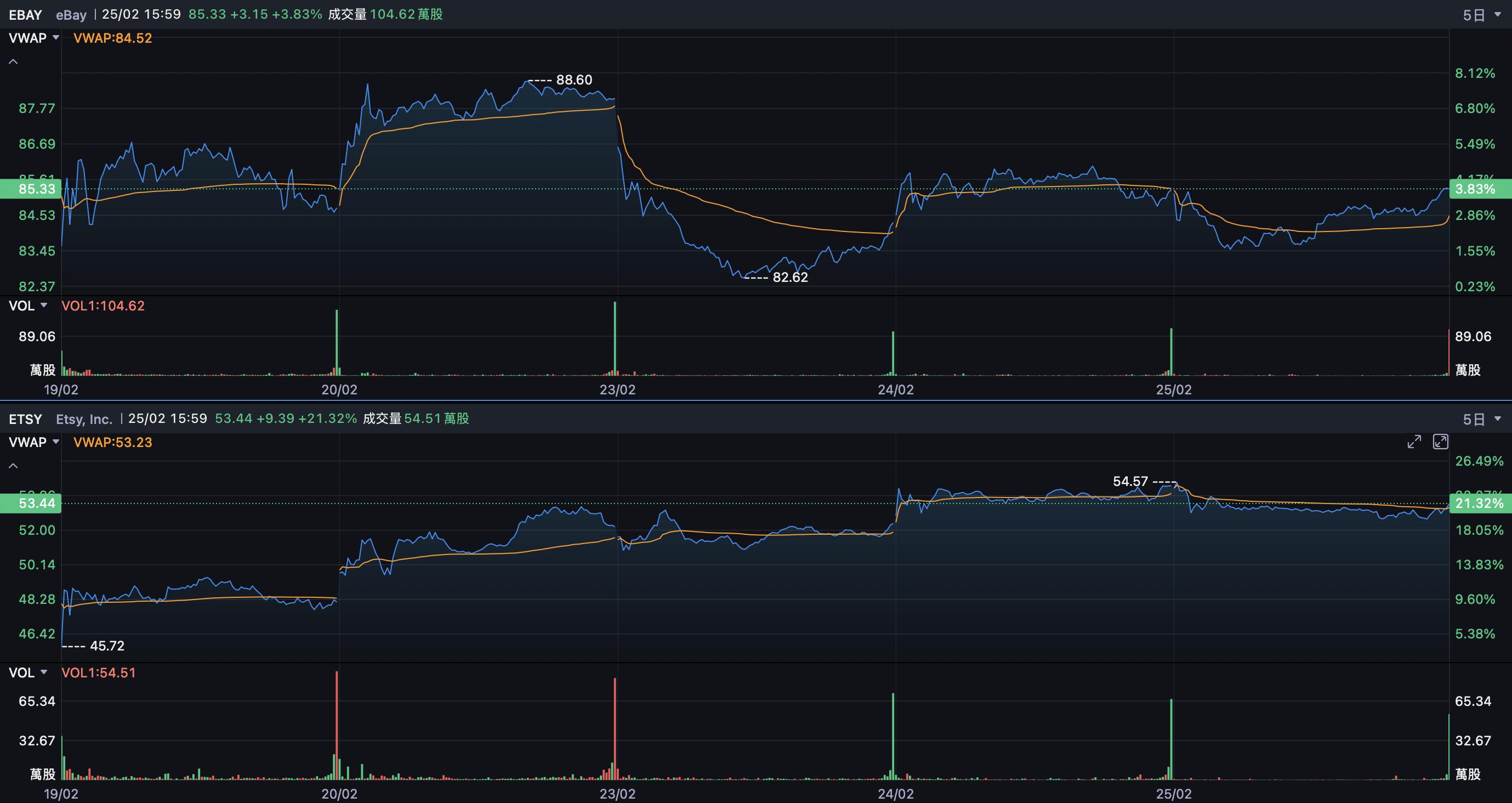1512x803 pixels.
Task: Click the EBAY ticker symbol
Action: point(25,15)
